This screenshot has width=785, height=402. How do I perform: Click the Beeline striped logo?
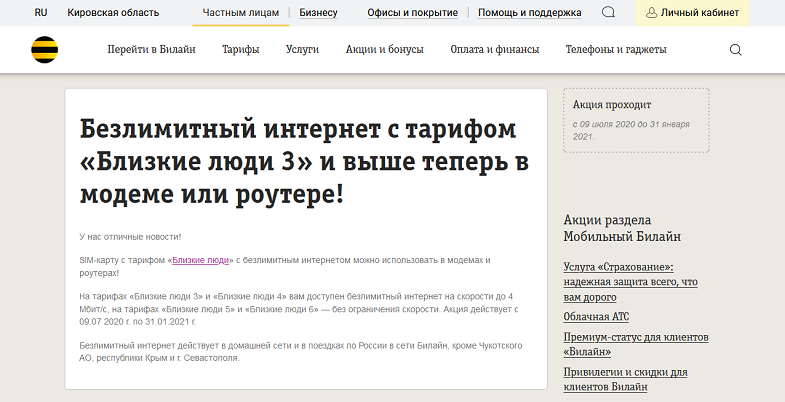45,50
